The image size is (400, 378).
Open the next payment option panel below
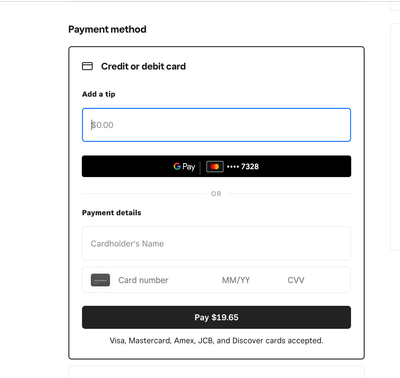216,372
